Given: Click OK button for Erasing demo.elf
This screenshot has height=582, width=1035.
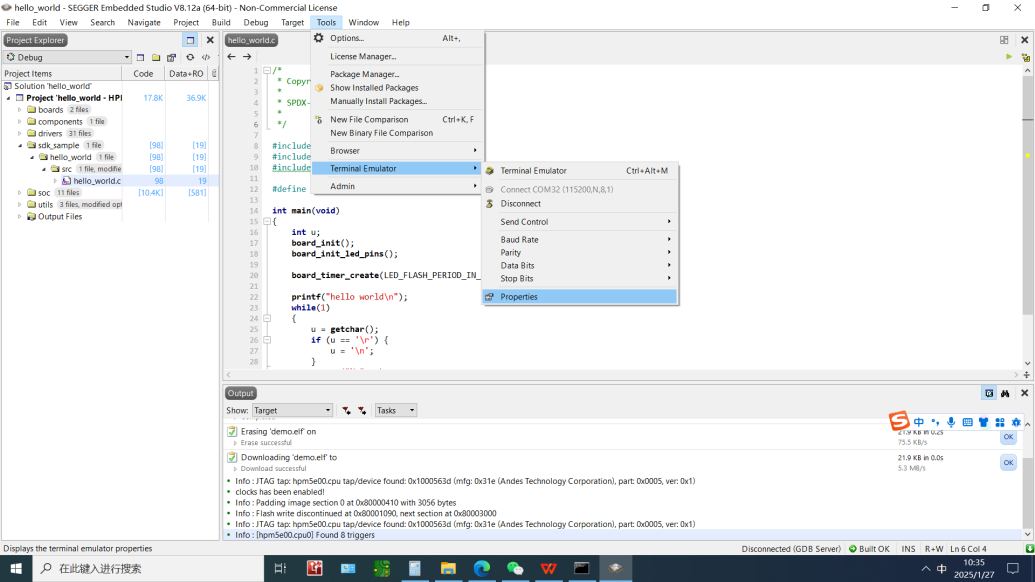Looking at the screenshot, I should (x=1008, y=437).
